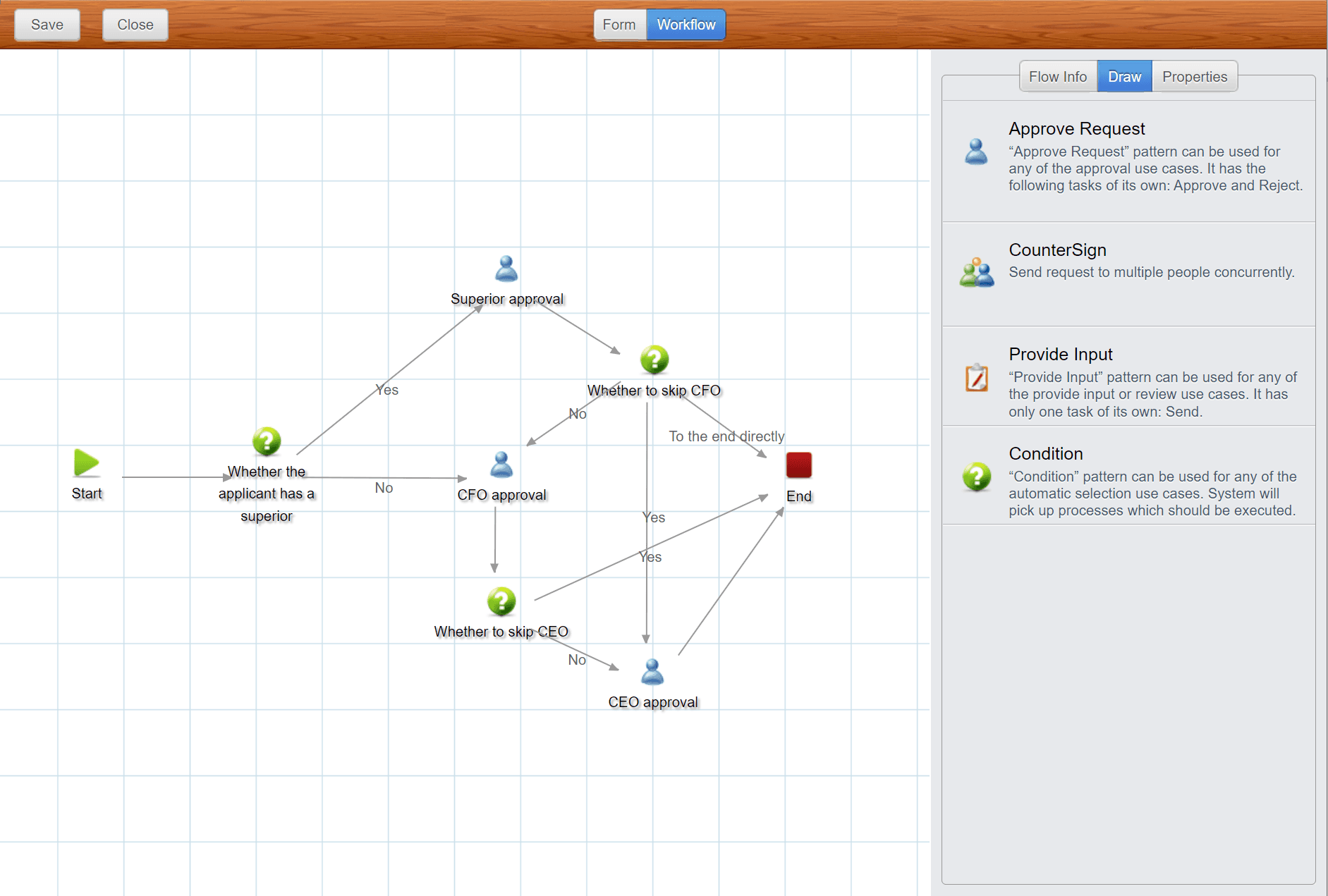Select the CEO approval node icon
Viewport: 1328px width, 896px height.
(652, 672)
